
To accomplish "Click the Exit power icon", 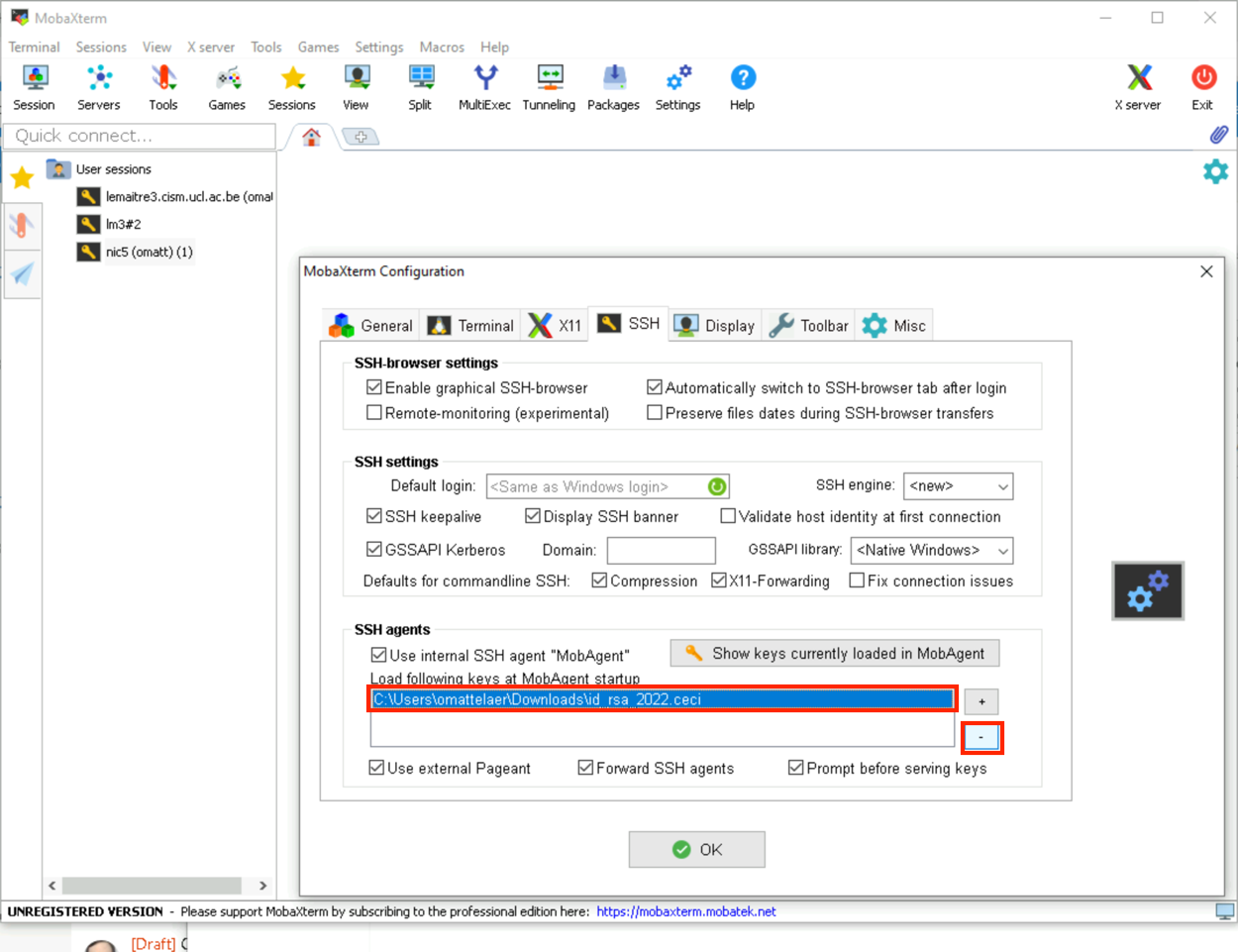I will point(1203,87).
